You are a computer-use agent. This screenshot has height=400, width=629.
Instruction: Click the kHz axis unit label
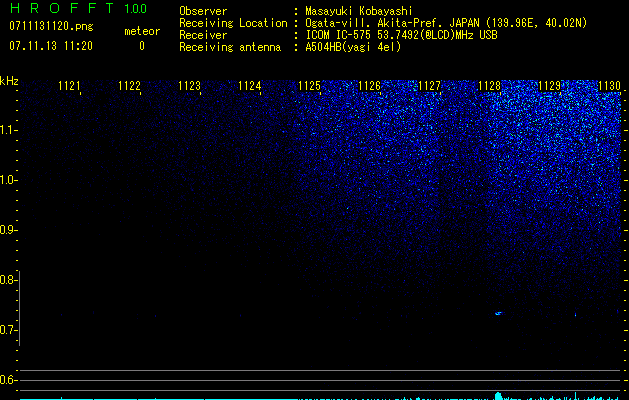9,81
